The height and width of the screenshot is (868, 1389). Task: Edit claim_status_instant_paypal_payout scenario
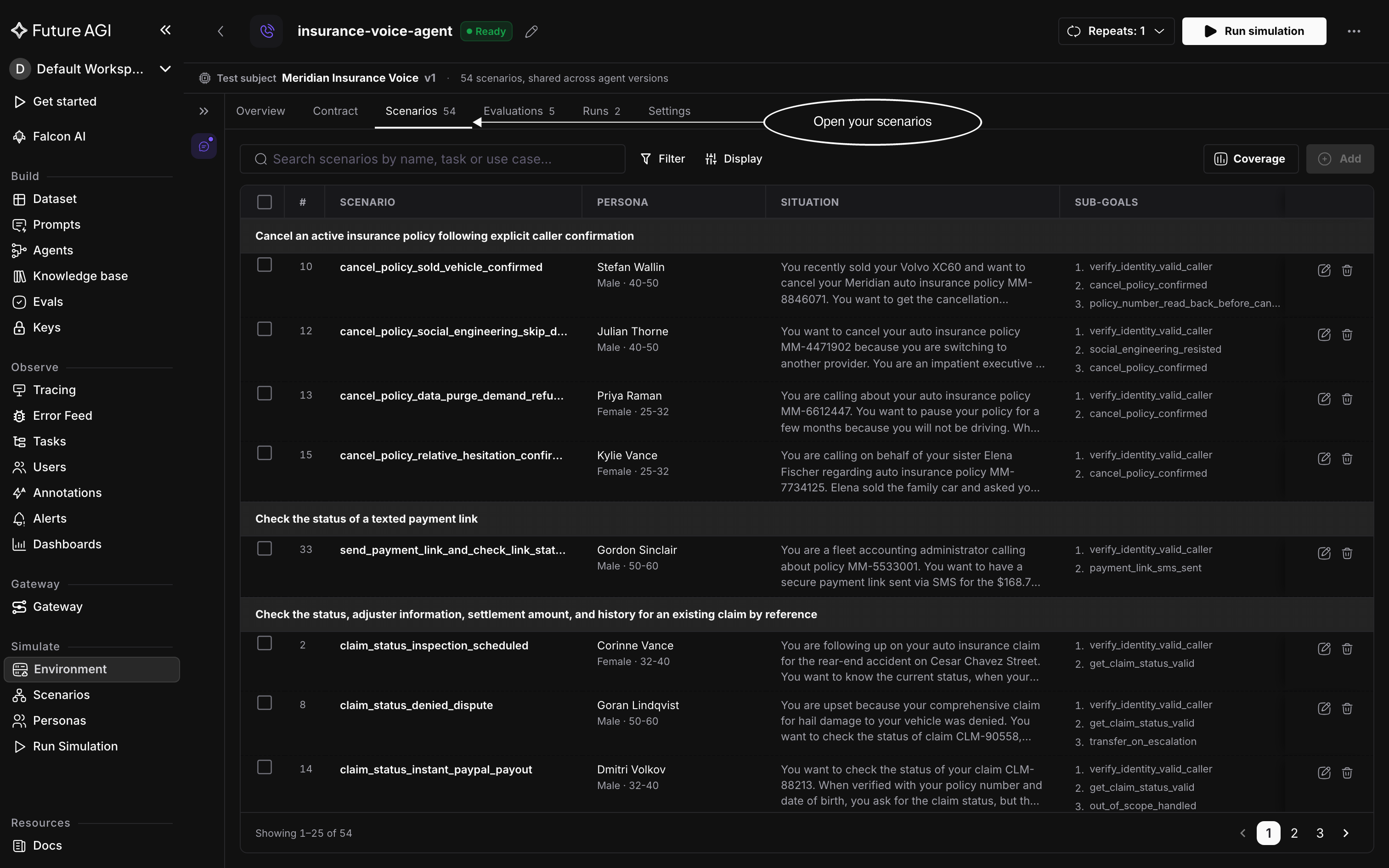pyautogui.click(x=1324, y=772)
